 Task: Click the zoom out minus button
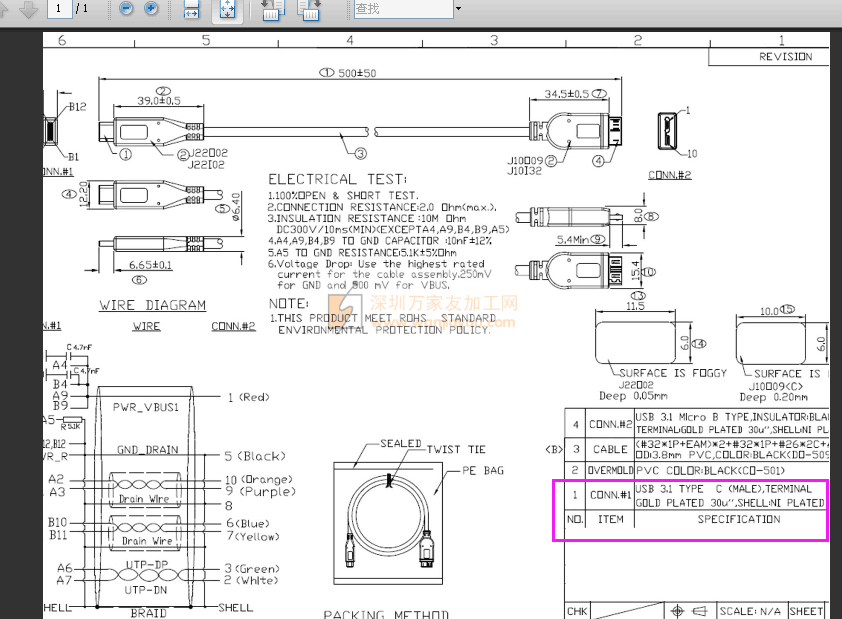[126, 9]
